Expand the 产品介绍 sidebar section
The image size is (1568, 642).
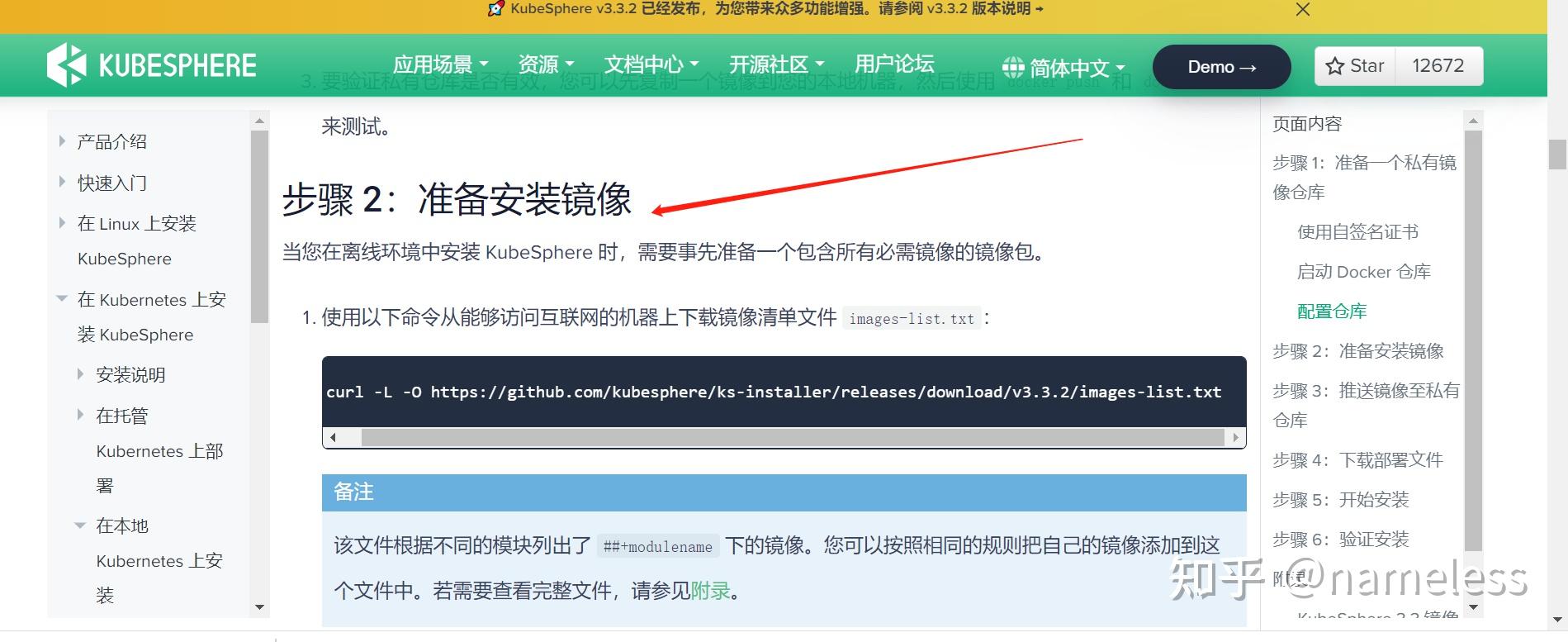click(62, 141)
